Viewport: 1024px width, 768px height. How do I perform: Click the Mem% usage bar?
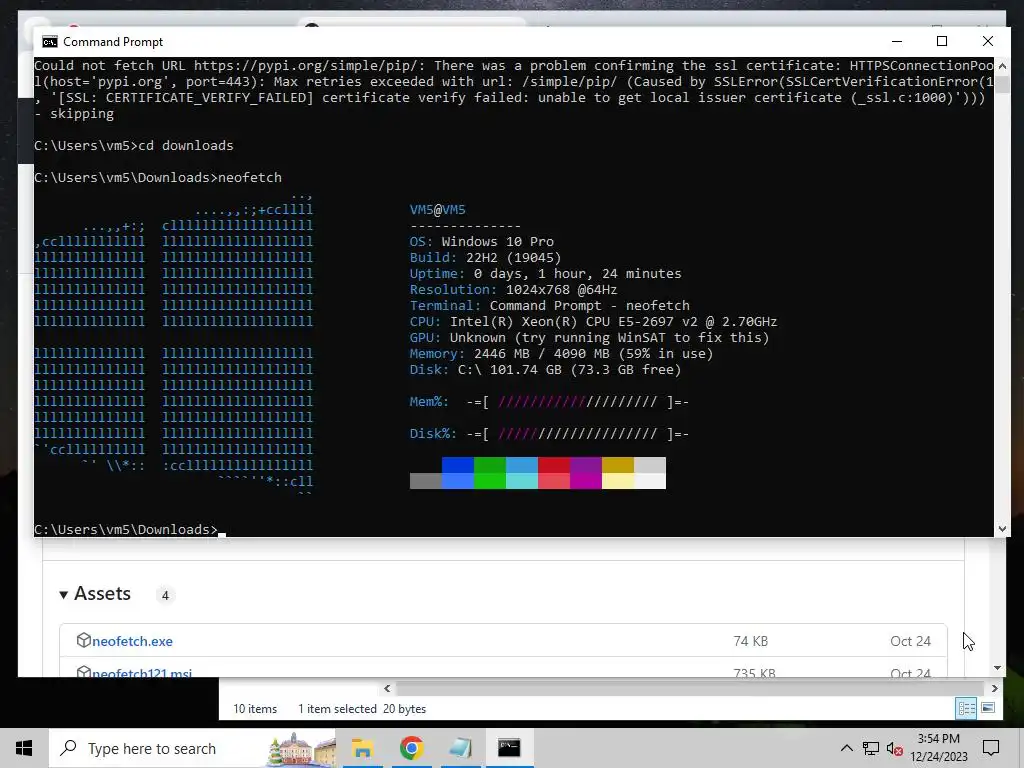point(578,402)
